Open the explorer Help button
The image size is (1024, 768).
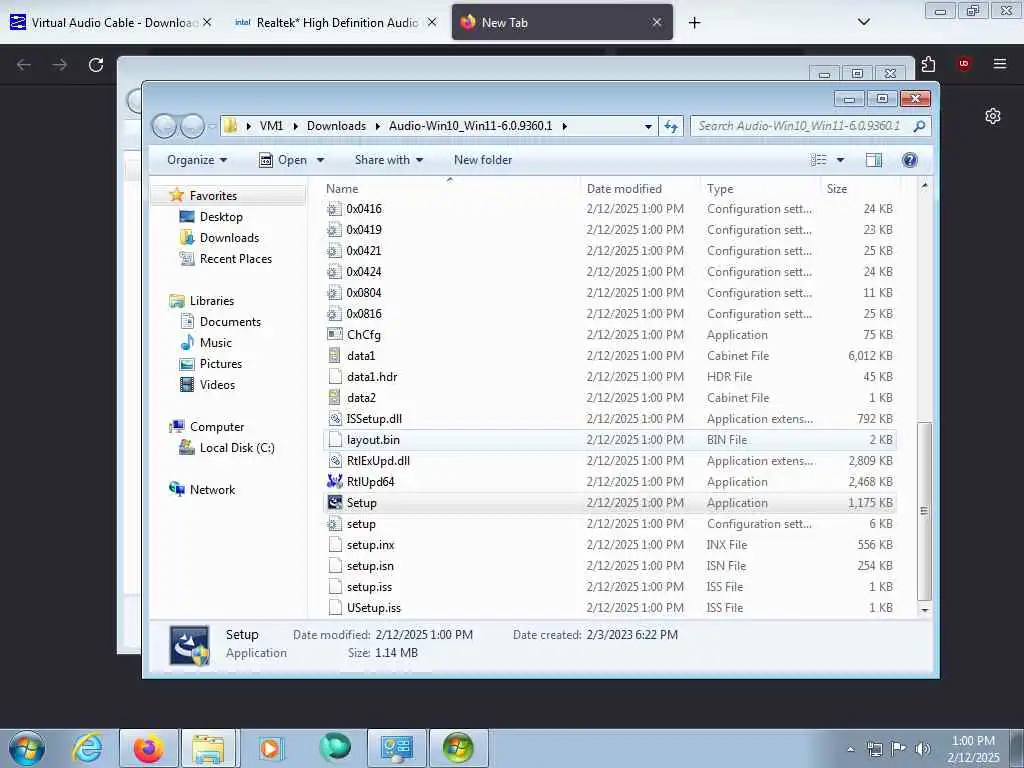tap(910, 160)
